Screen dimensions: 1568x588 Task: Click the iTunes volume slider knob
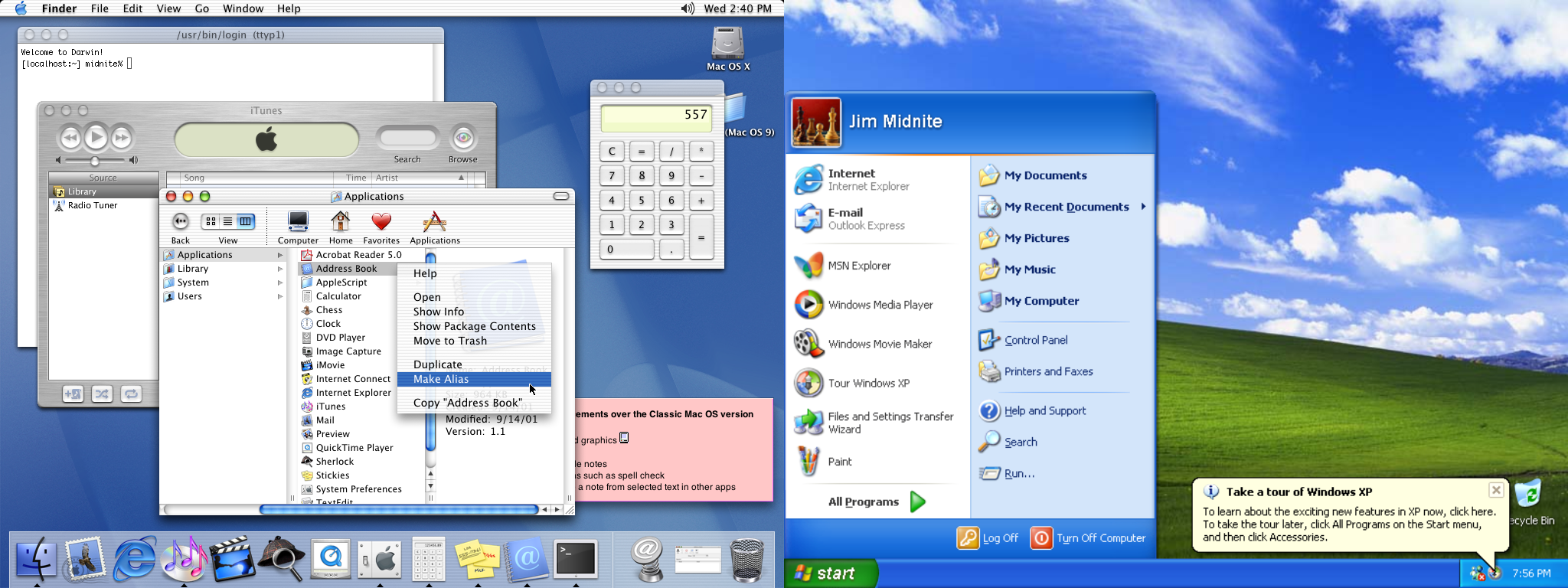coord(95,161)
